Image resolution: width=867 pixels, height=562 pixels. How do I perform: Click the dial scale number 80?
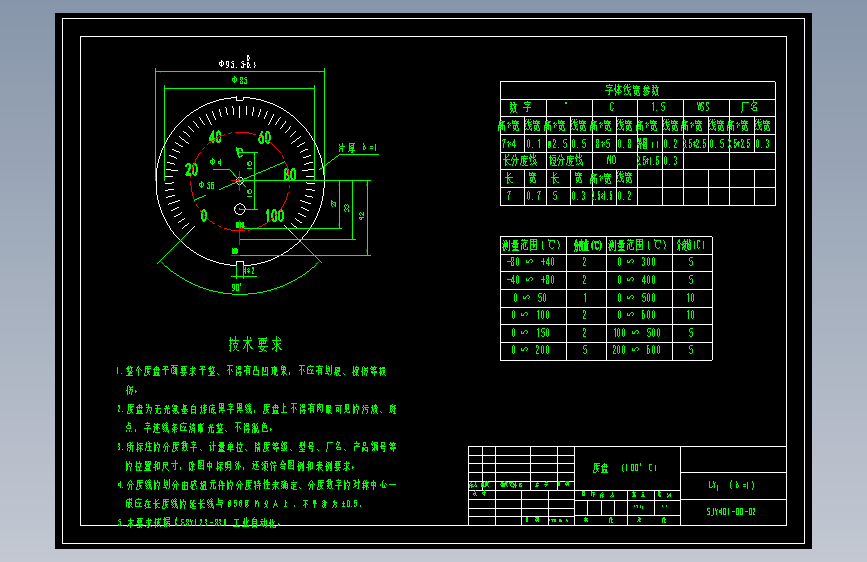point(290,175)
